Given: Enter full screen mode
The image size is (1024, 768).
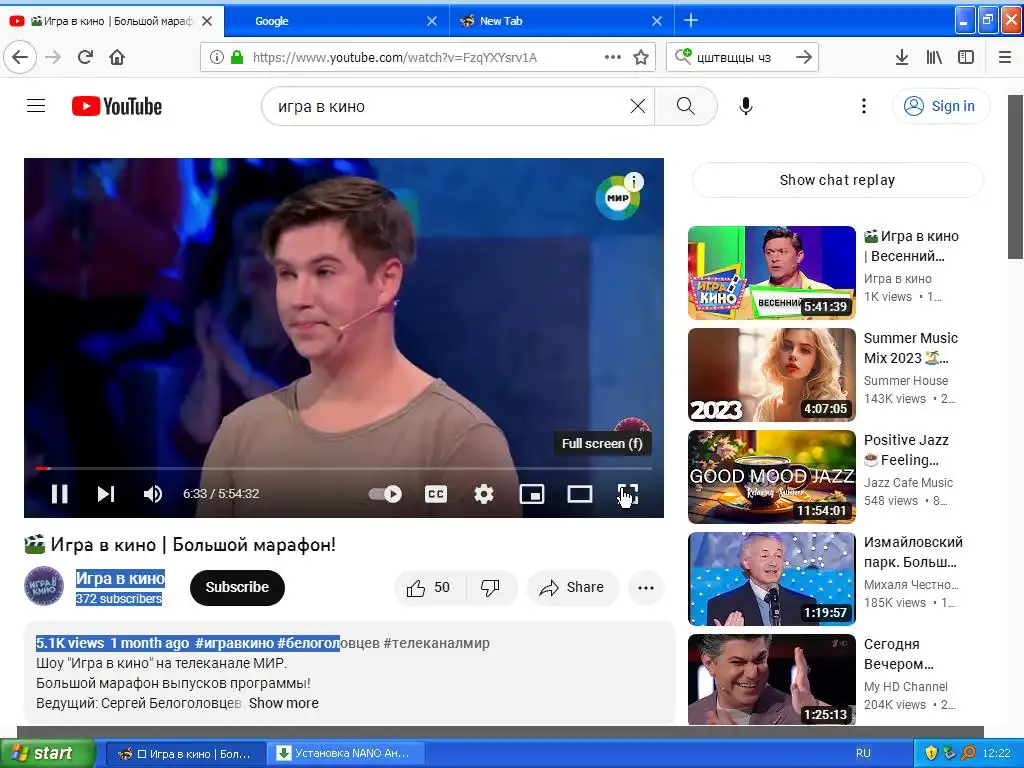Looking at the screenshot, I should pos(628,494).
